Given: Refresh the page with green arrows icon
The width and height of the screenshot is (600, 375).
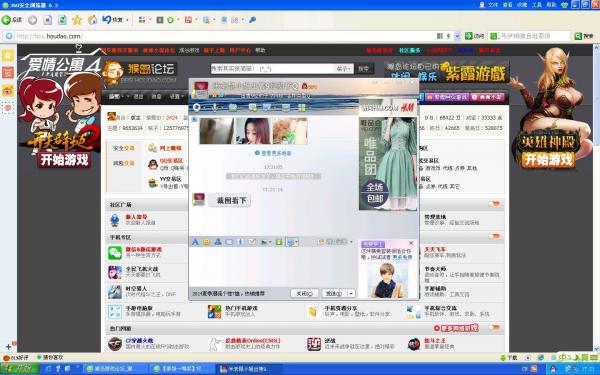Looking at the screenshot, I should point(62,20).
